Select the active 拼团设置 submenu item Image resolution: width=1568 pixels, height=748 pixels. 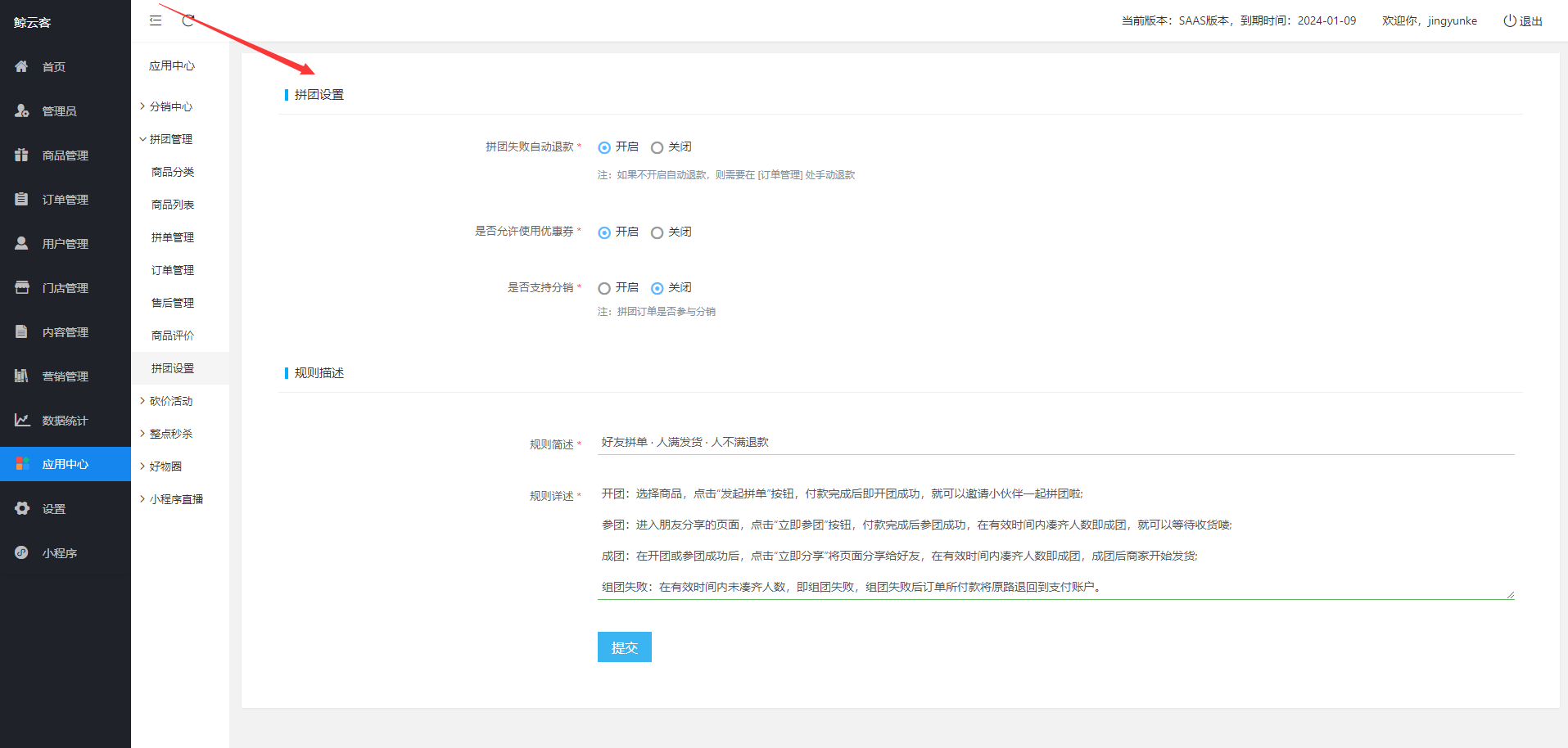tap(180, 368)
